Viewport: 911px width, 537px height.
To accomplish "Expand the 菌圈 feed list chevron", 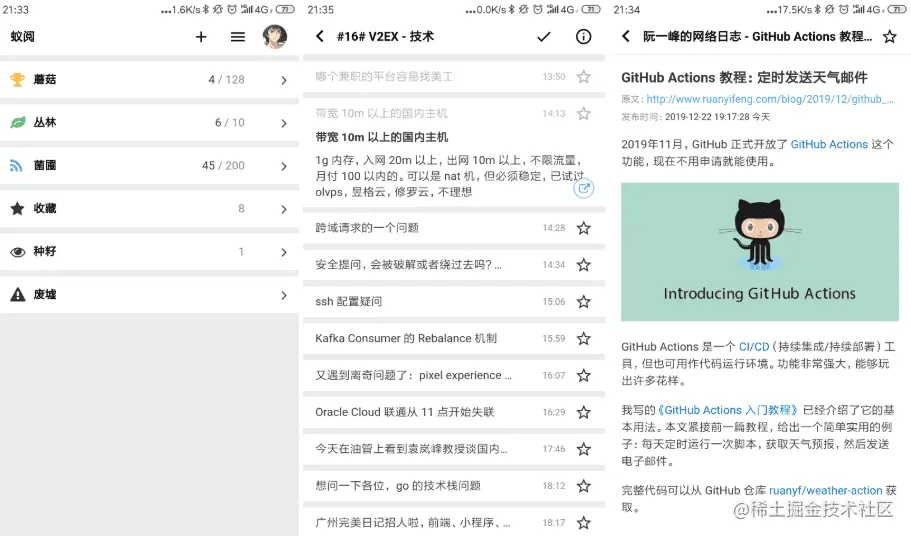I will [x=284, y=166].
